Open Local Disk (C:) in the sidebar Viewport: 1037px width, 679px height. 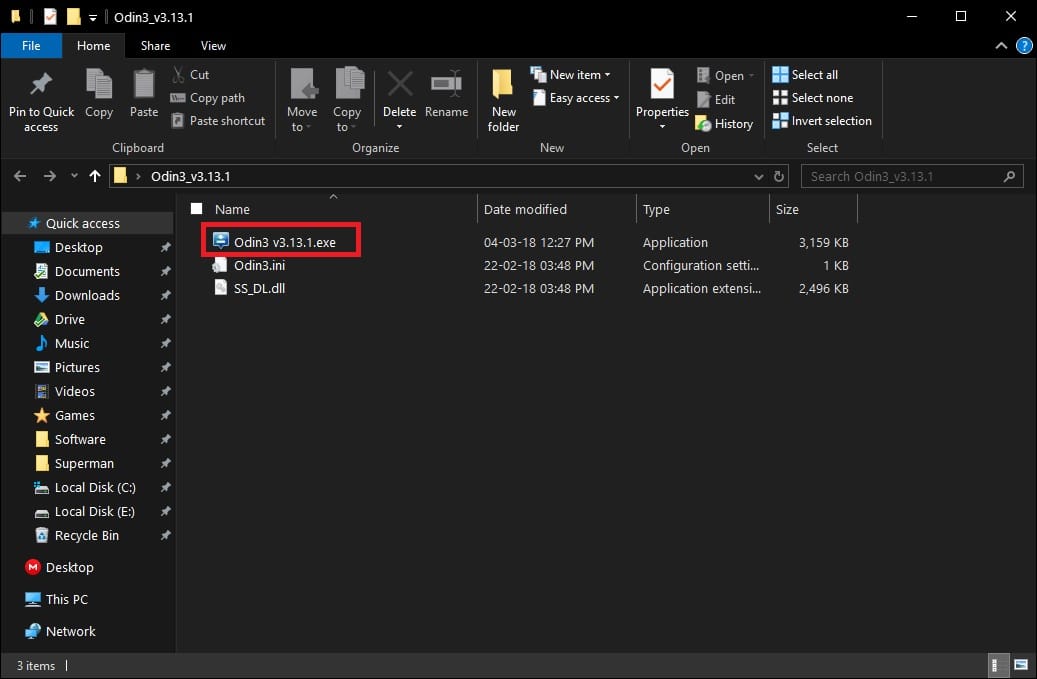[x=95, y=487]
